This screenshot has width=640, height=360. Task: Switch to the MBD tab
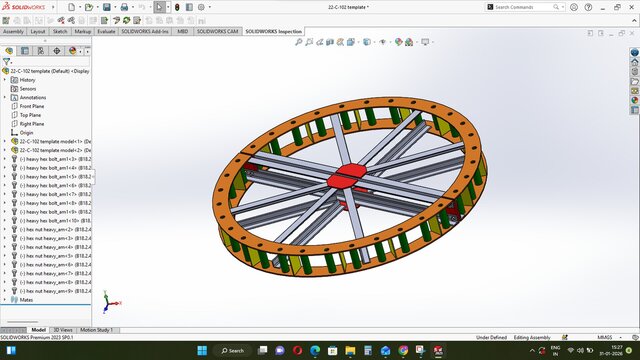(182, 31)
